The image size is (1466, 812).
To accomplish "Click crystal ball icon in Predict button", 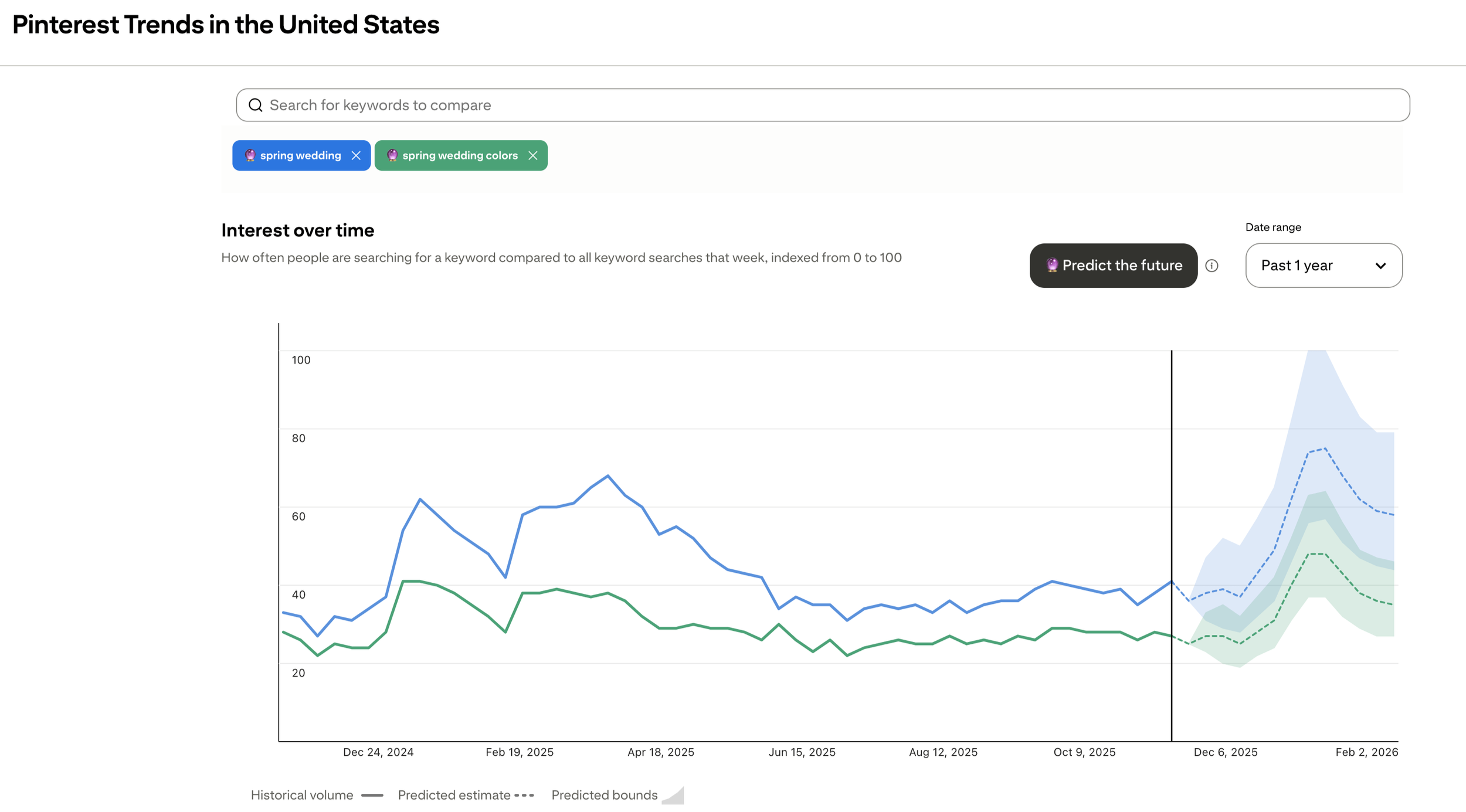I will coord(1052,266).
